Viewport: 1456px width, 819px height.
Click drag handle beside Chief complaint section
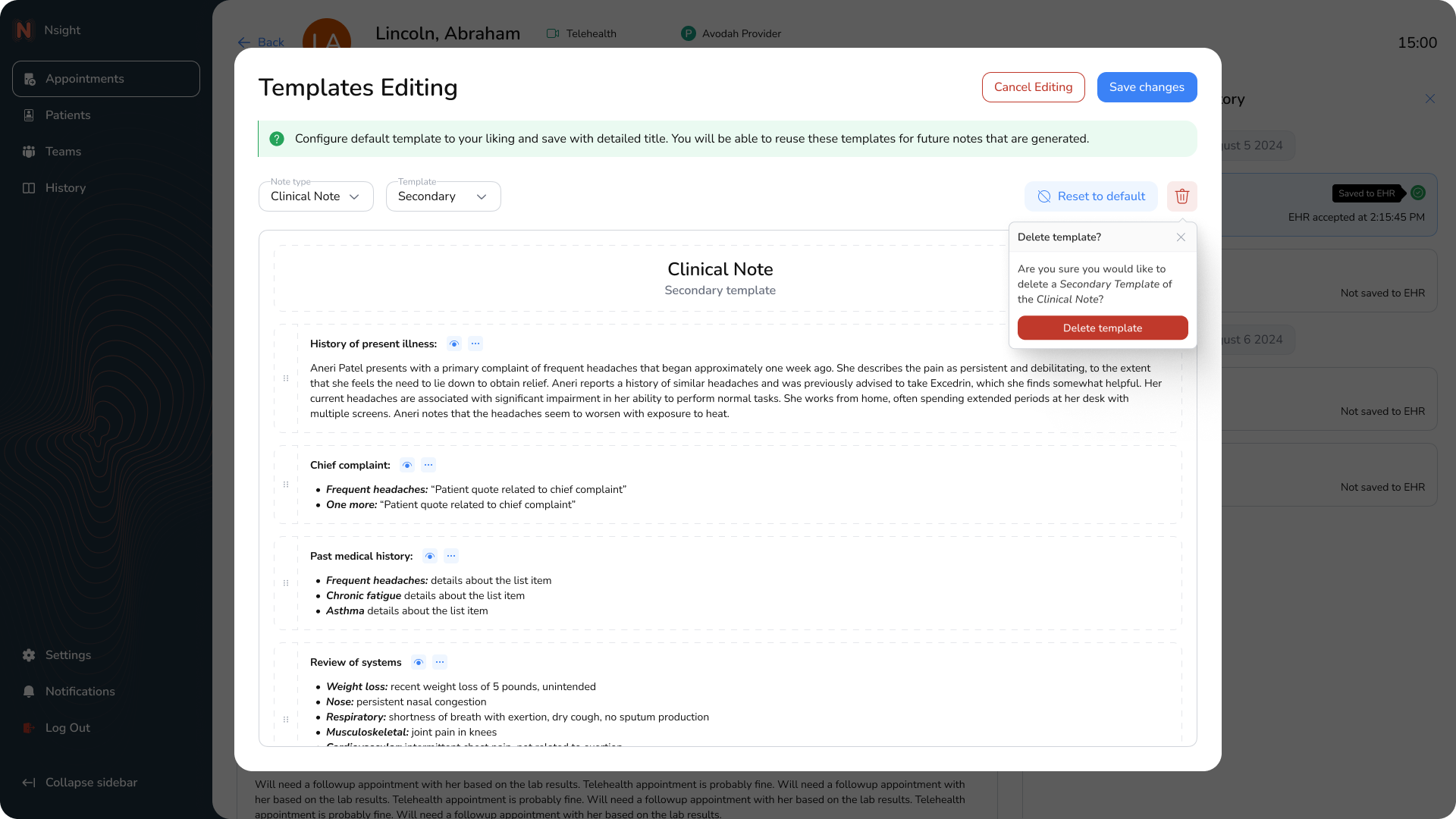[286, 485]
